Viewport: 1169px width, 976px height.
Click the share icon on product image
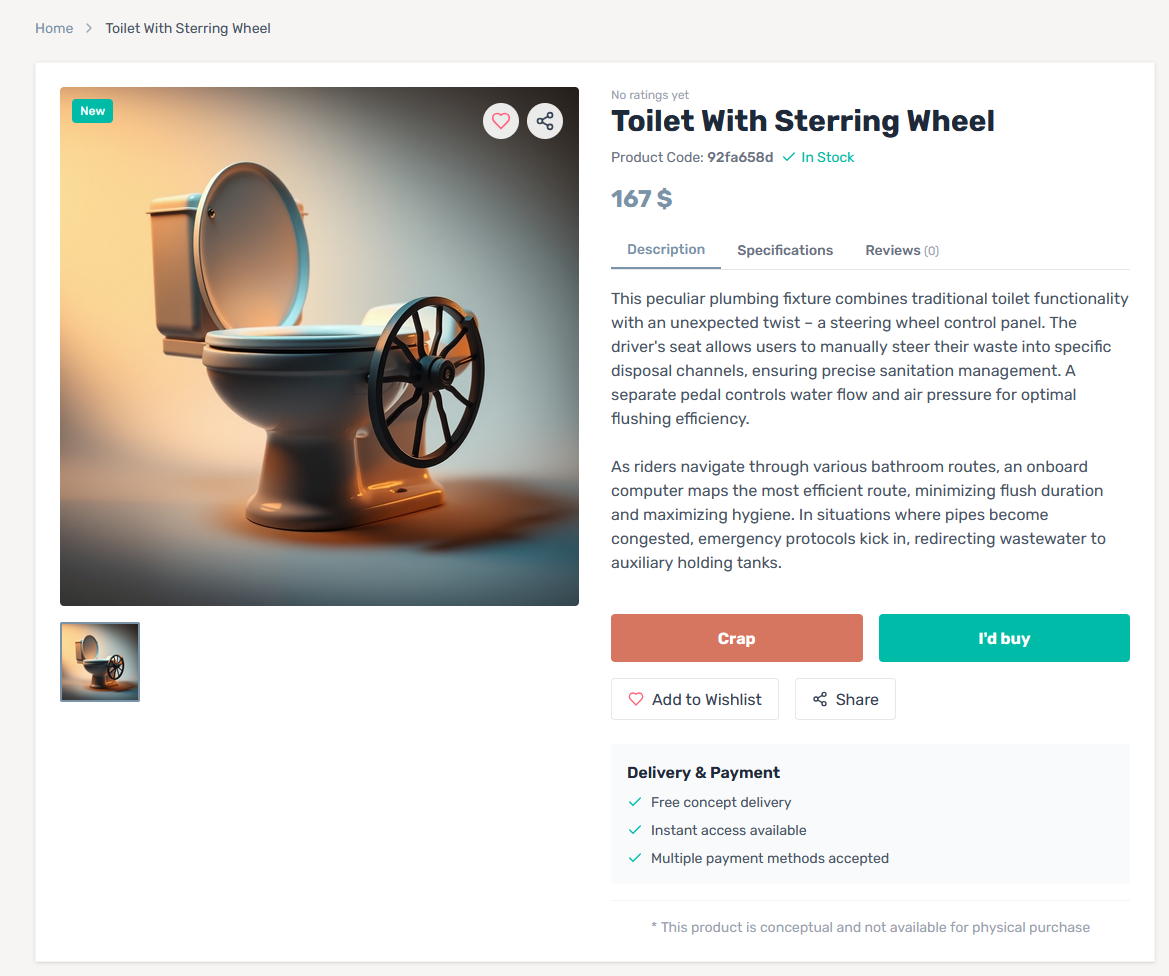545,121
